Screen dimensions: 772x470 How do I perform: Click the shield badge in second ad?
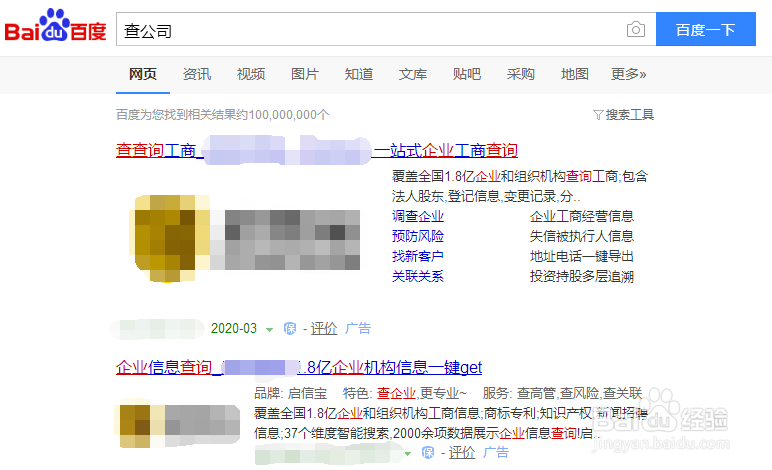pyautogui.click(x=428, y=452)
